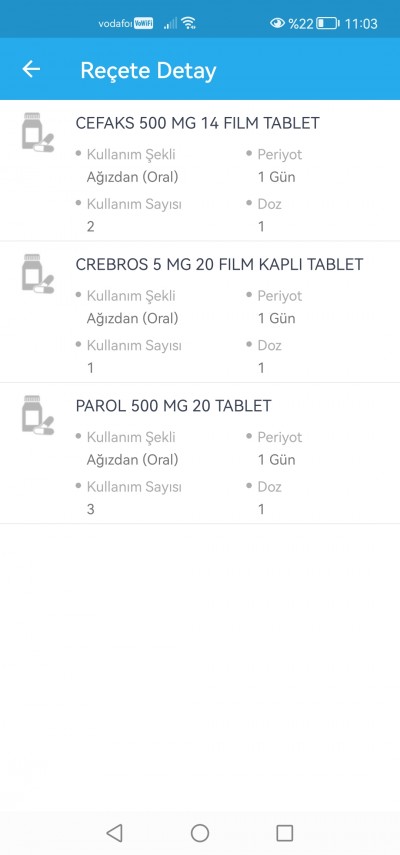400x855 pixels.
Task: Tap Ağızdan (Oral) value under PAROL
Action: click(x=132, y=460)
